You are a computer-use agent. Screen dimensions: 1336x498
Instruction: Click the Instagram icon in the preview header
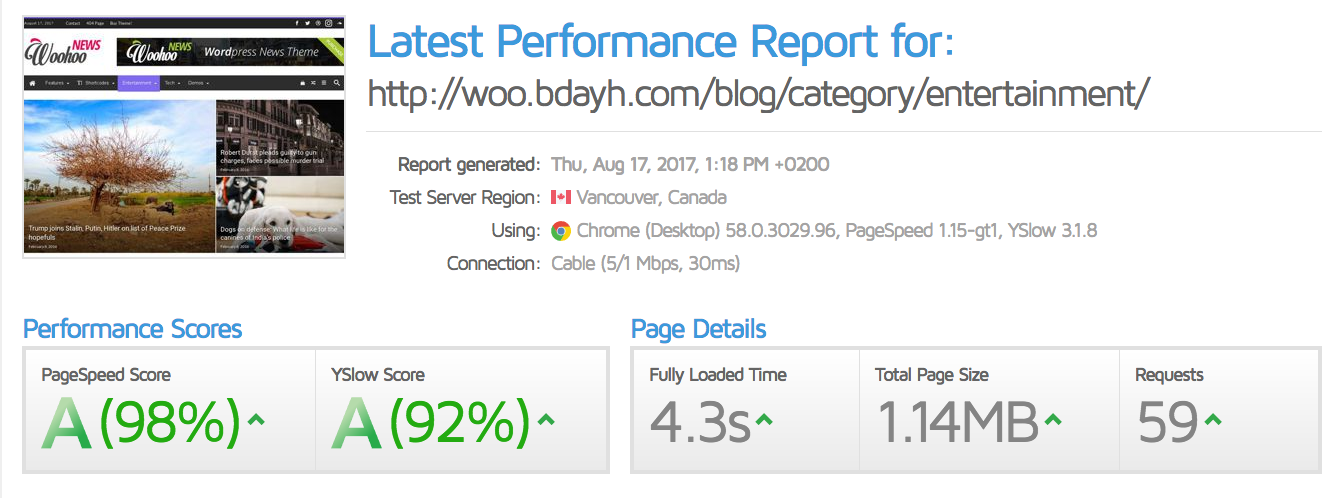[327, 22]
